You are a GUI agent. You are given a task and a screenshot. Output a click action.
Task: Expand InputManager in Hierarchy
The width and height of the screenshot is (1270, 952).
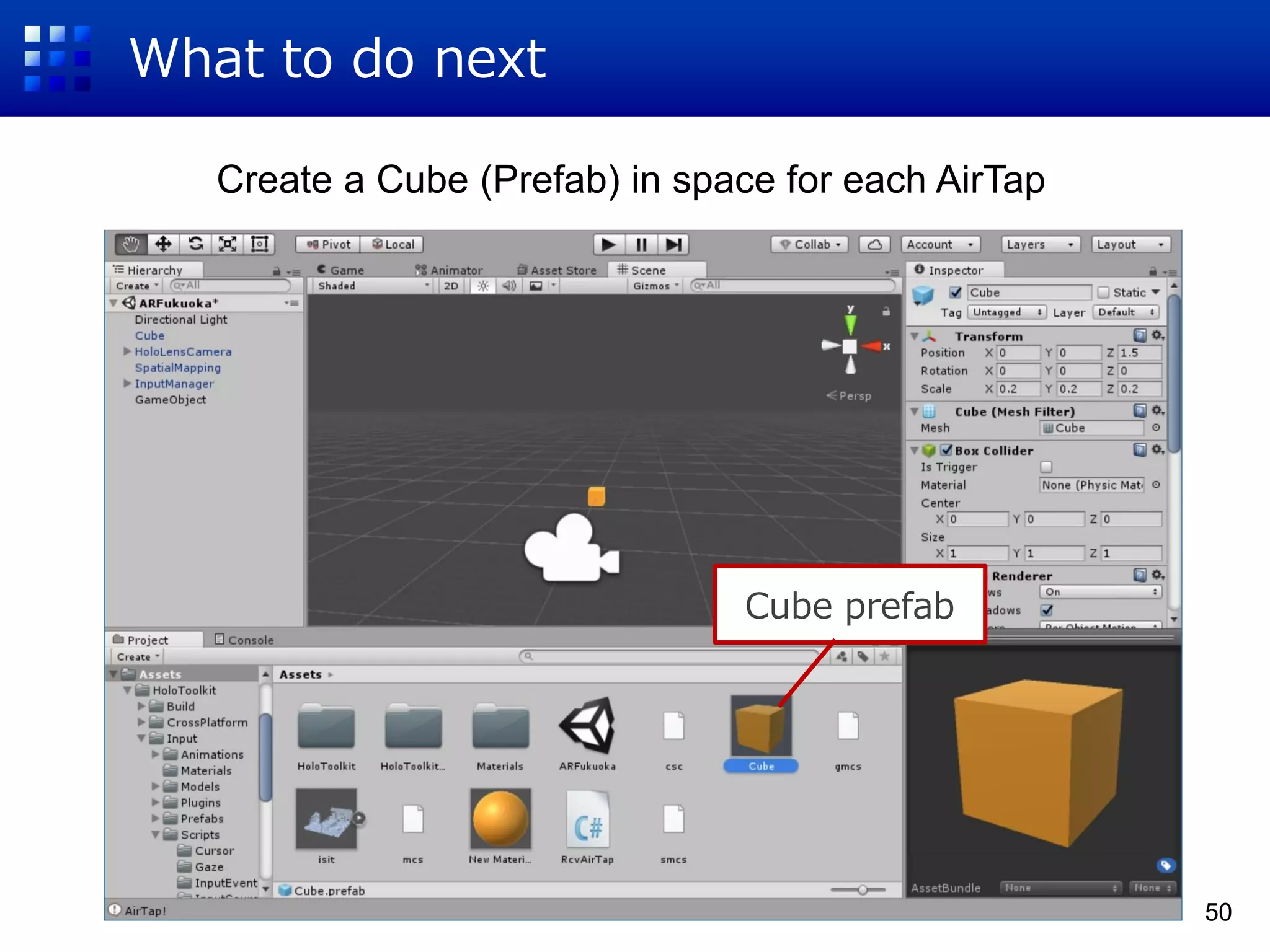point(127,384)
